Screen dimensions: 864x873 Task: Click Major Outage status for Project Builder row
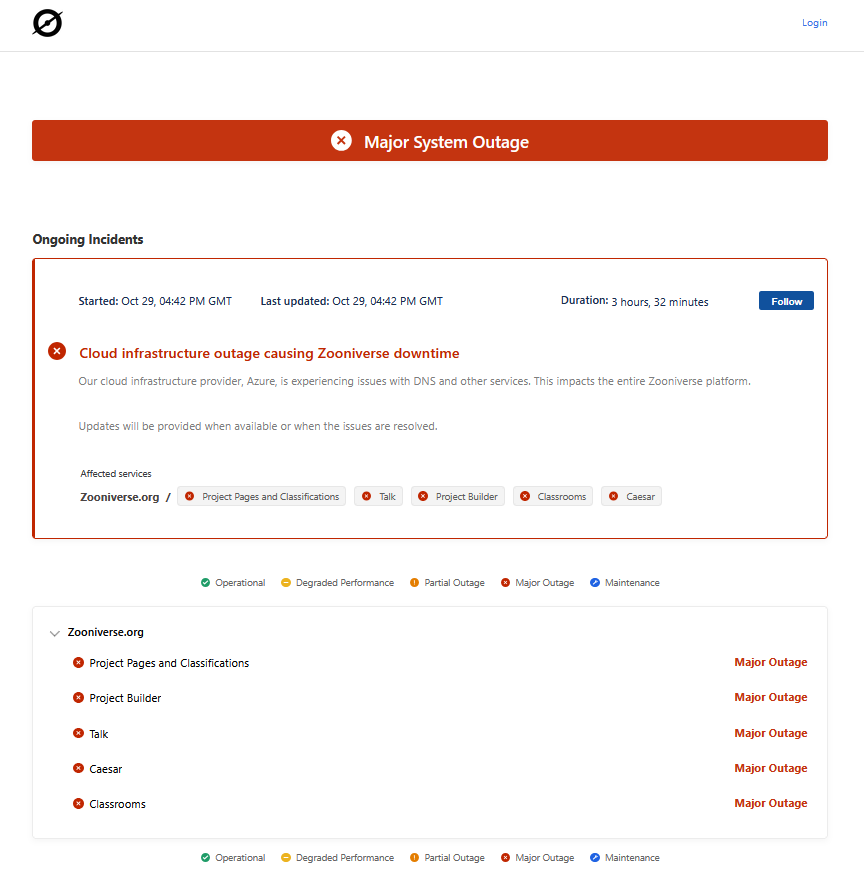770,697
